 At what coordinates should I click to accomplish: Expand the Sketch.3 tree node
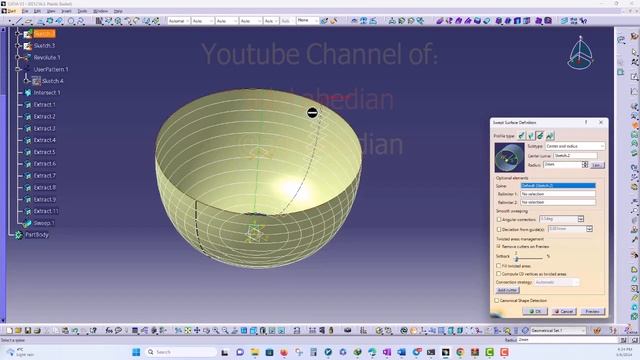pyautogui.click(x=18, y=46)
